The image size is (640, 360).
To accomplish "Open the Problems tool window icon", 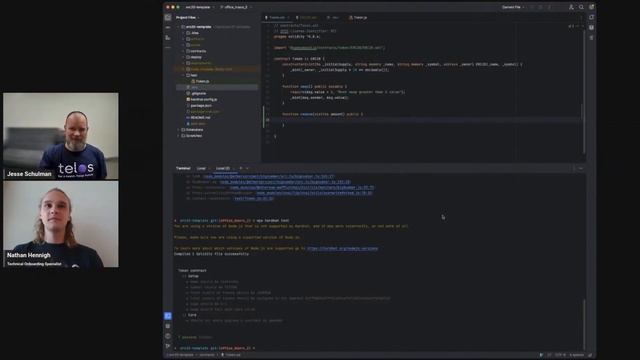I will click(x=168, y=336).
